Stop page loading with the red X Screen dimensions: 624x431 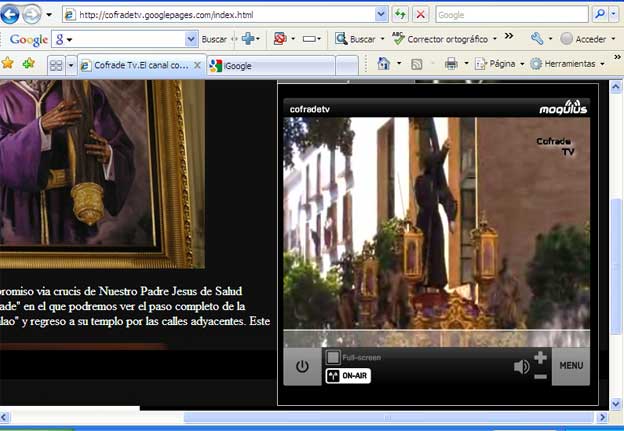point(421,14)
